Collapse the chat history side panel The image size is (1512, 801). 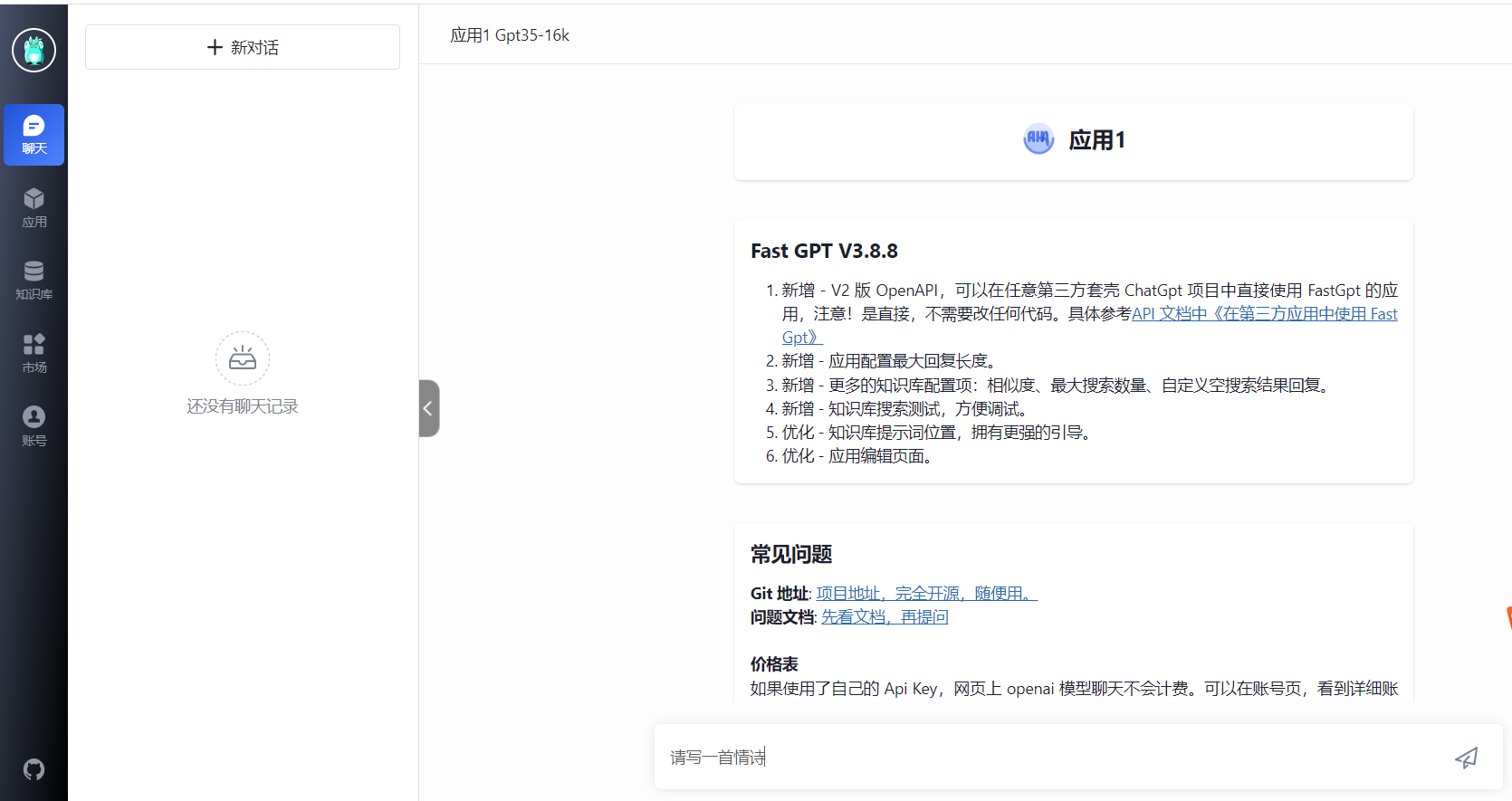(429, 408)
